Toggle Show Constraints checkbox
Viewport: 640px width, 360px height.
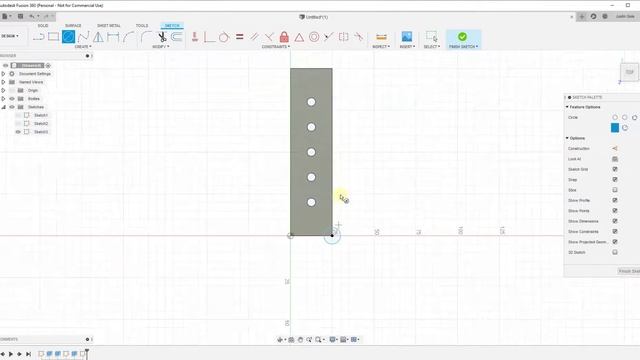click(615, 231)
